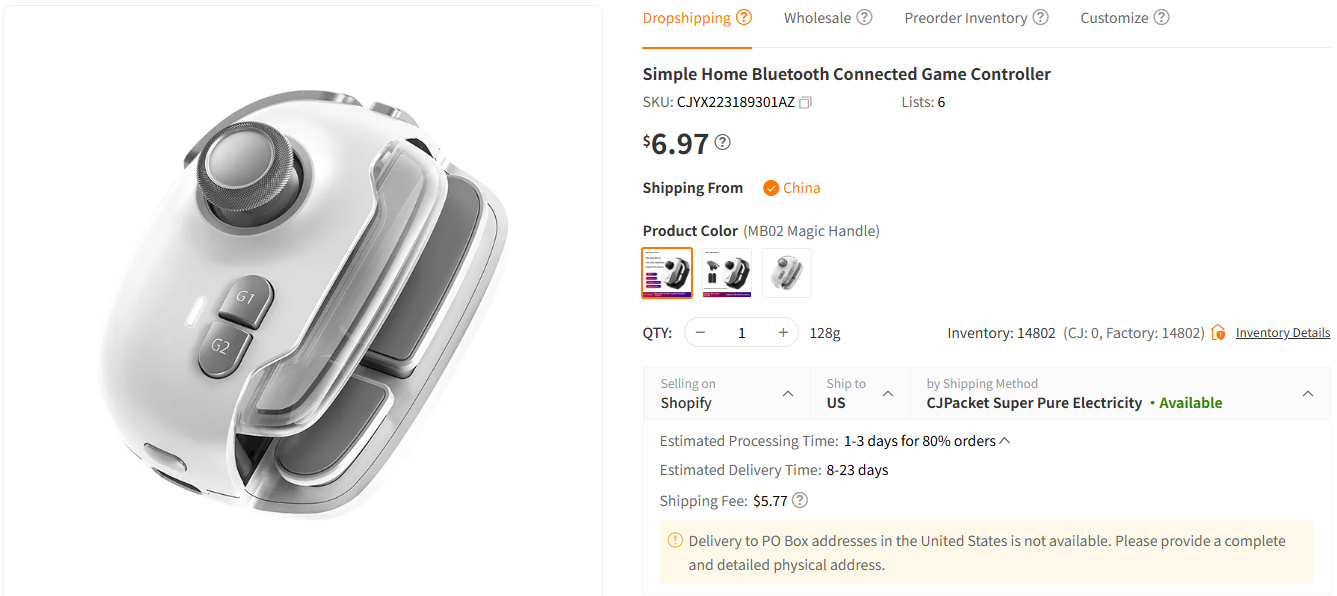This screenshot has height=596, width=1337.
Task: Open the Preorder Inventory help icon
Action: 1040,17
